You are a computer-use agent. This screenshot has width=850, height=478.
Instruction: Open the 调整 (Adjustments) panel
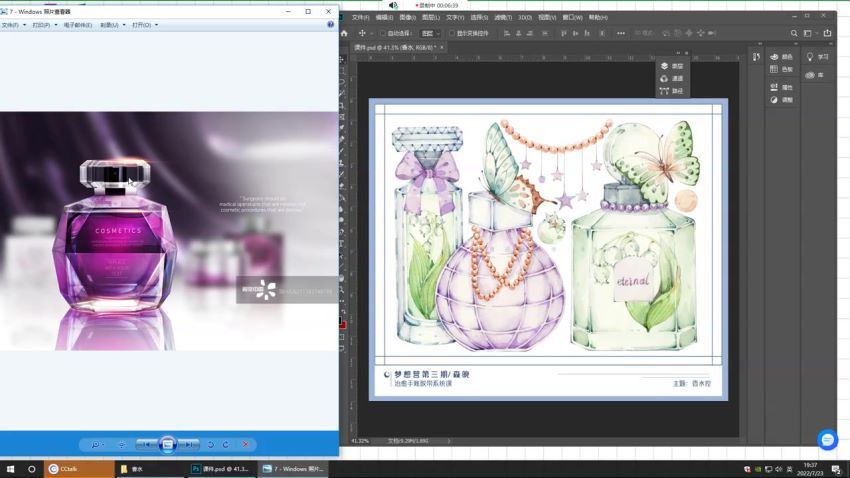tap(781, 100)
